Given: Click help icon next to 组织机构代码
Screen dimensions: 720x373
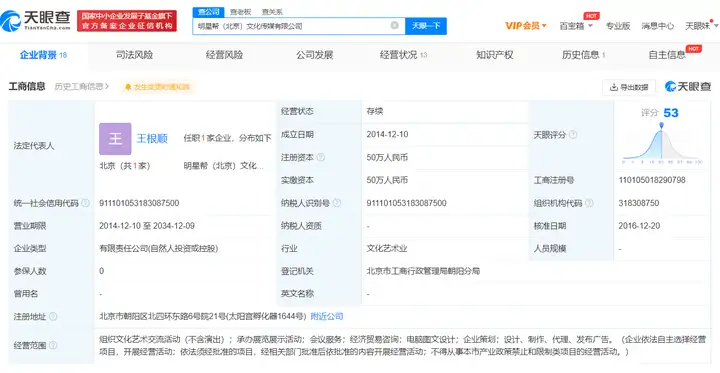Looking at the screenshot, I should (x=589, y=203).
